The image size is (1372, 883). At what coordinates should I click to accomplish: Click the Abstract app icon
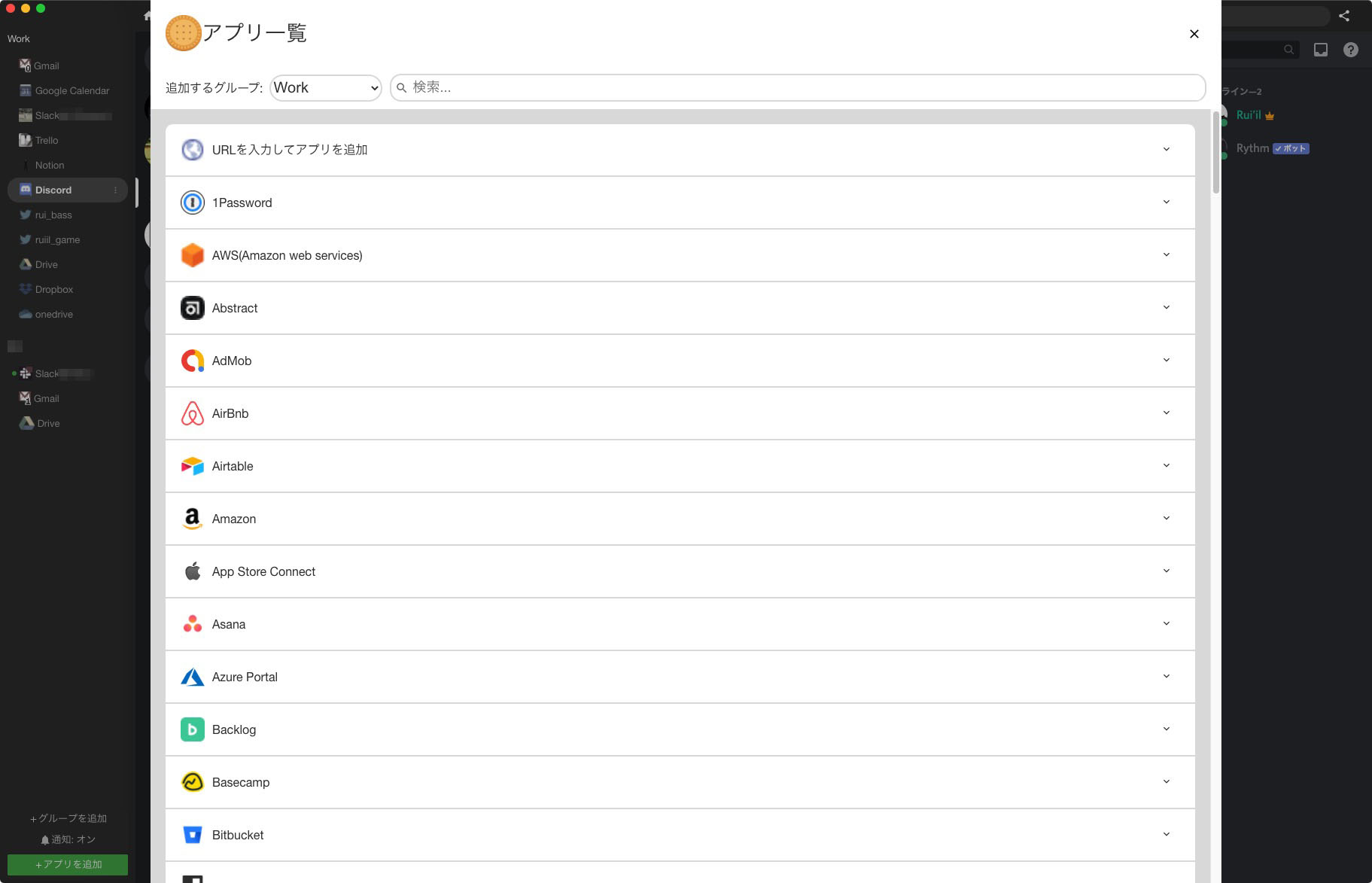click(x=193, y=308)
